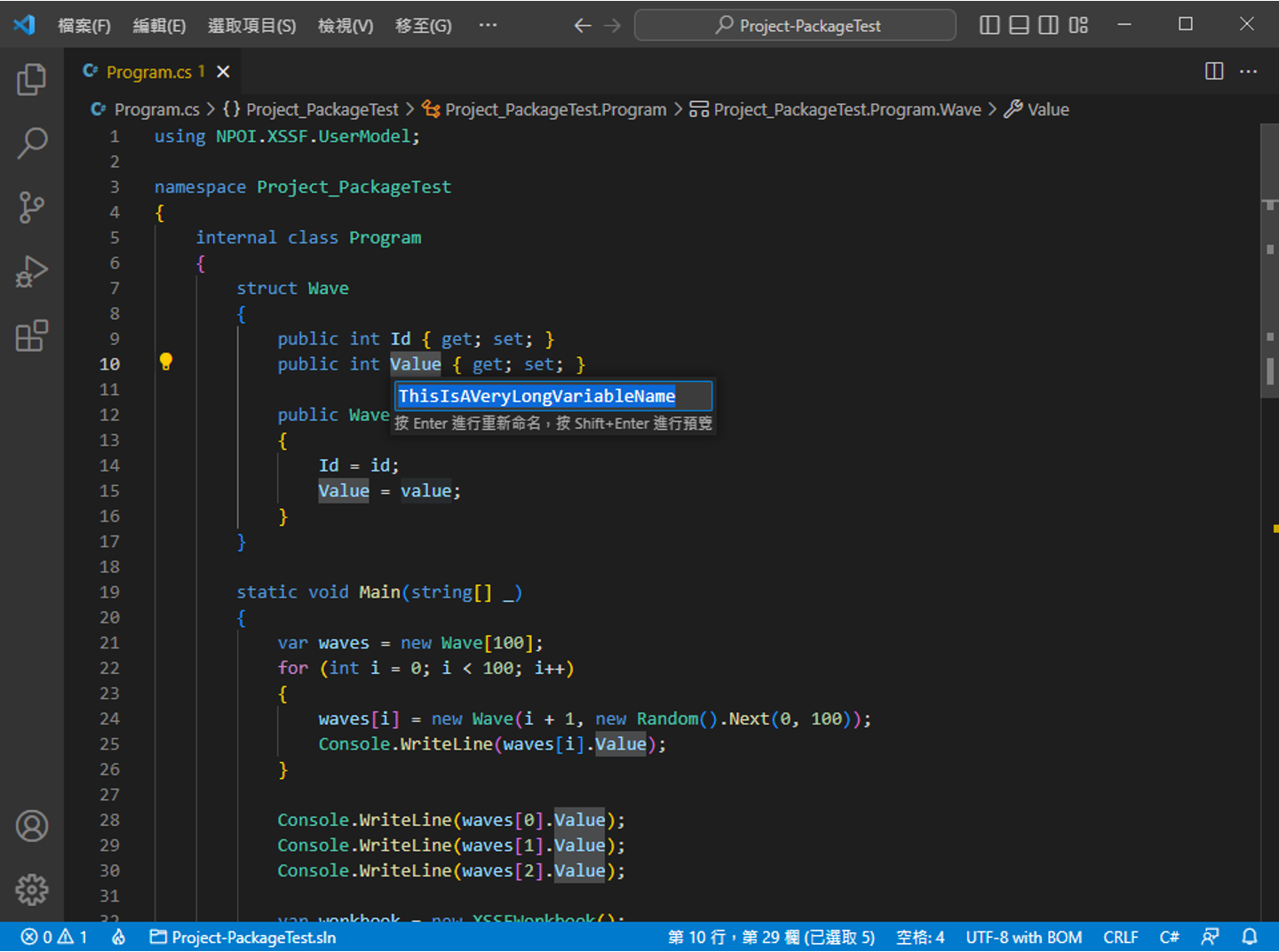Open Source Control view
Screen dimensions: 1279x952
(x=32, y=207)
